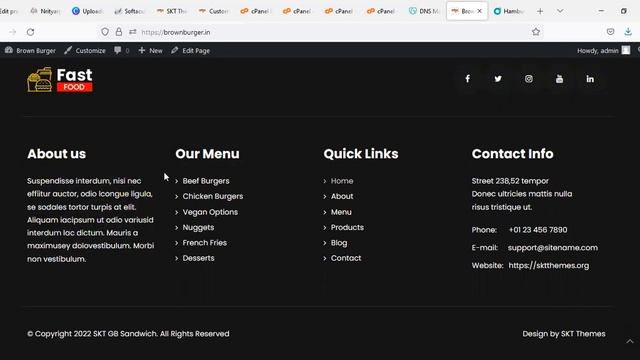Switch to the SKT Themes browser tab
640x360 pixels.
coord(172,11)
